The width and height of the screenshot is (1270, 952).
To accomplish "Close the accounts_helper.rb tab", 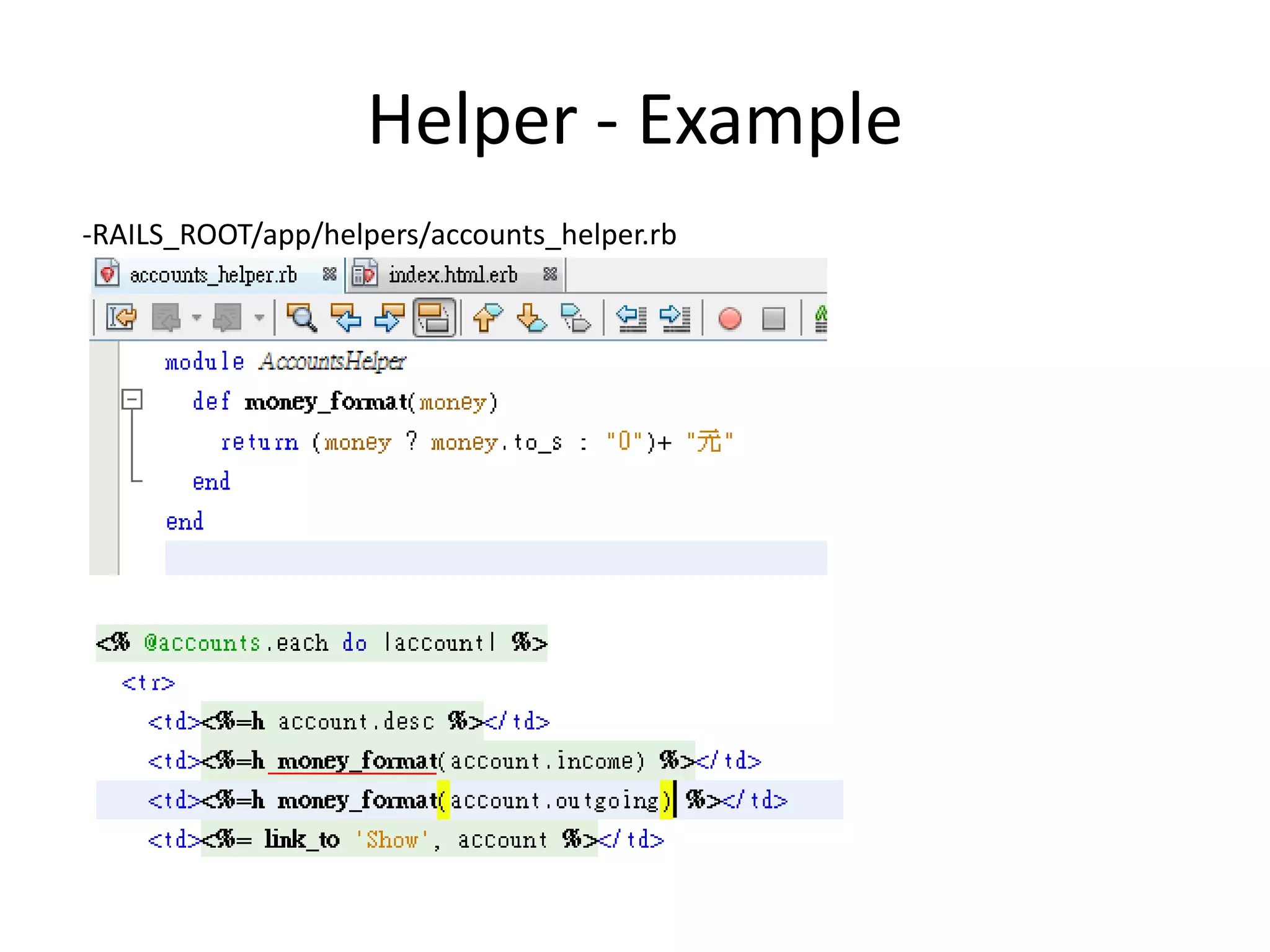I will coord(330,274).
